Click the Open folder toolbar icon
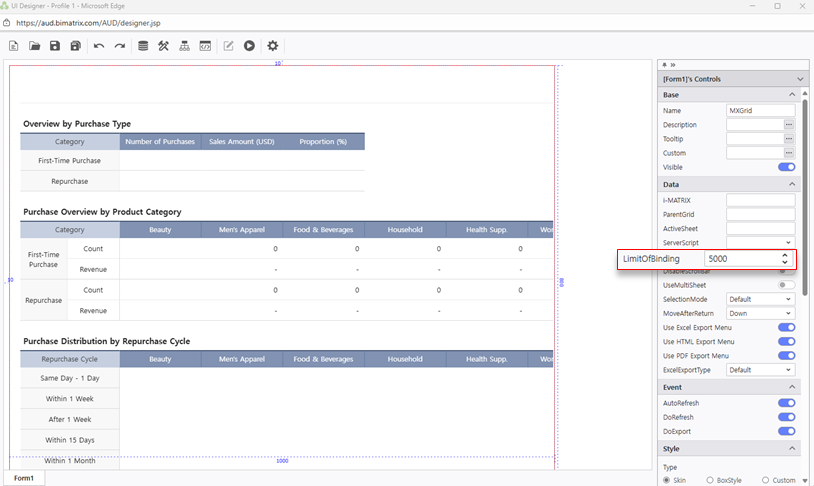Viewport: 814px width, 486px height. [x=35, y=46]
